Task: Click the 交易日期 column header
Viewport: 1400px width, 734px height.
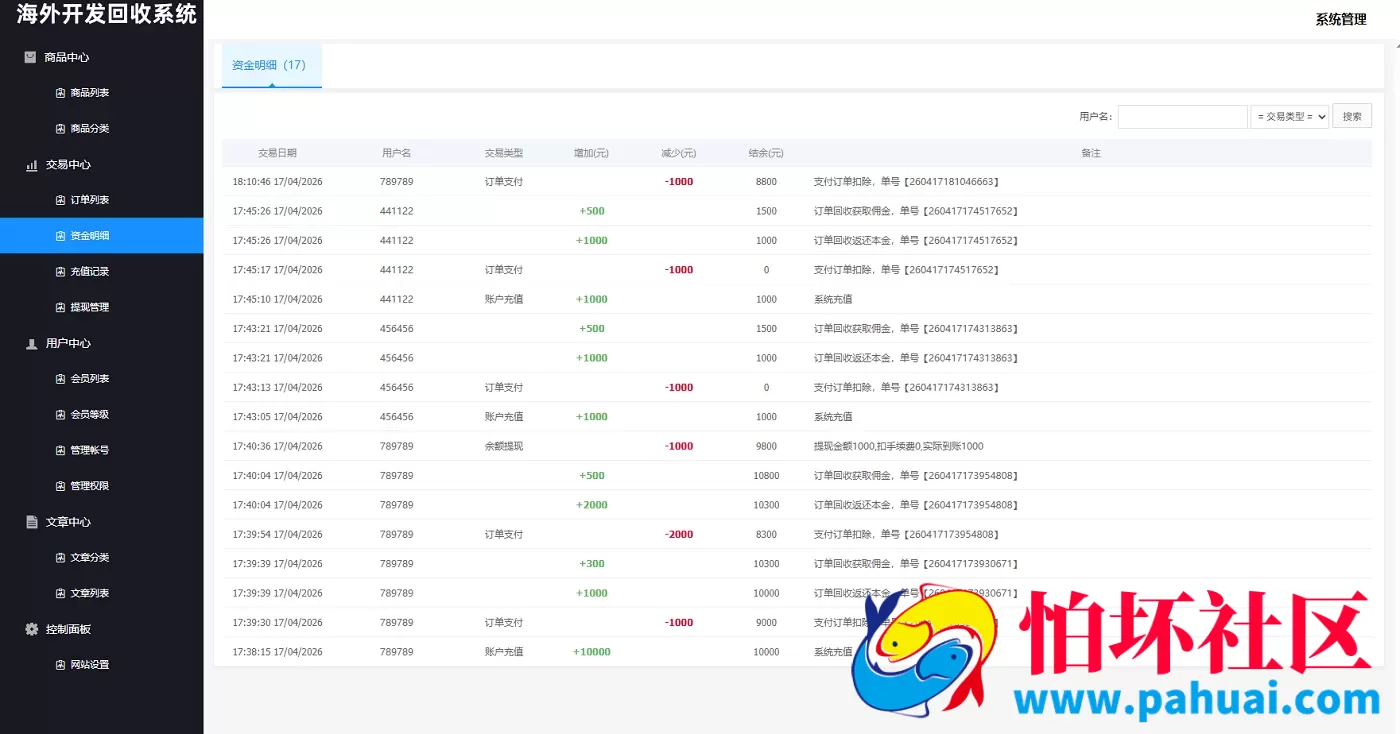Action: [x=277, y=153]
